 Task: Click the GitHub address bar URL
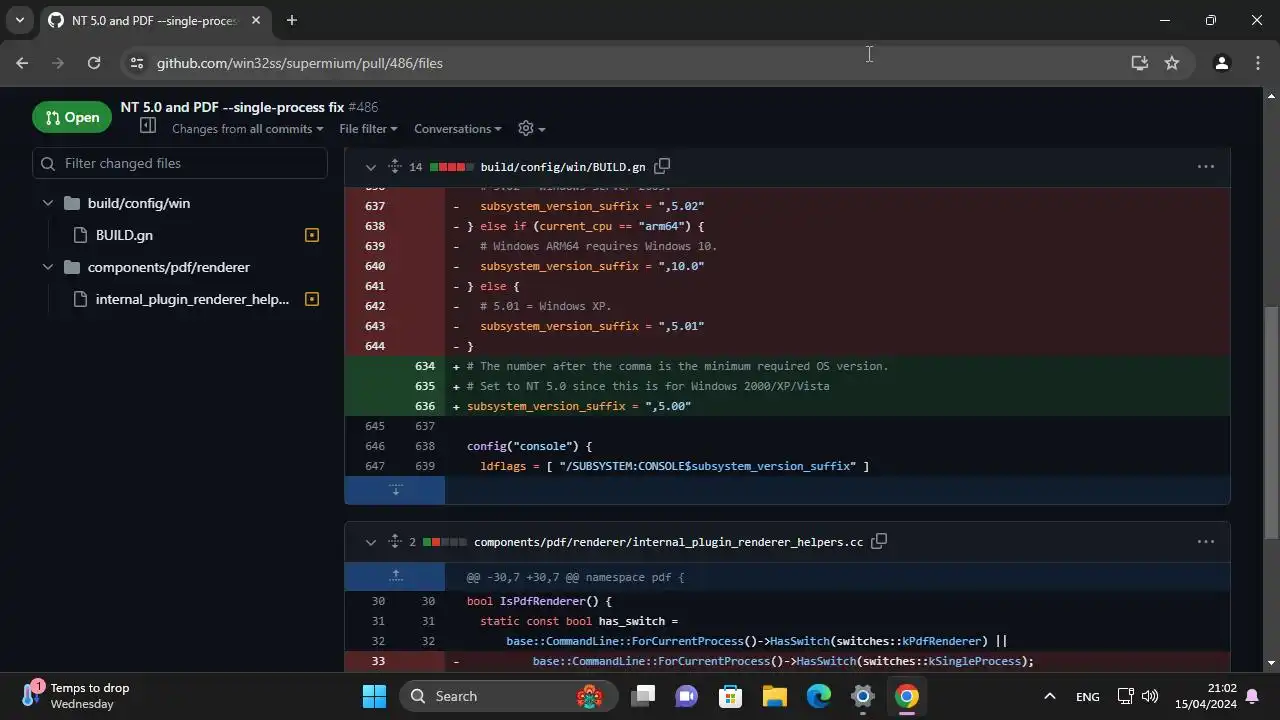tap(300, 63)
